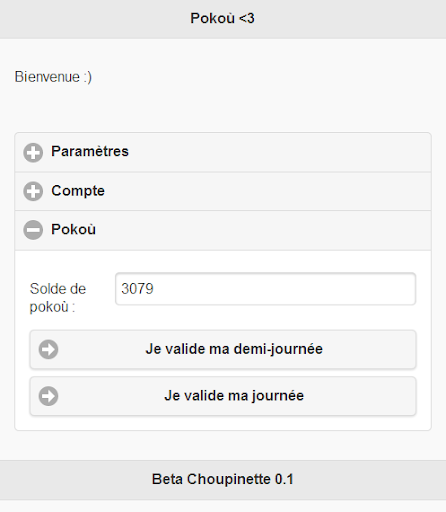Click the value 3079 in balance field
This screenshot has height=512, width=446.
tap(137, 289)
